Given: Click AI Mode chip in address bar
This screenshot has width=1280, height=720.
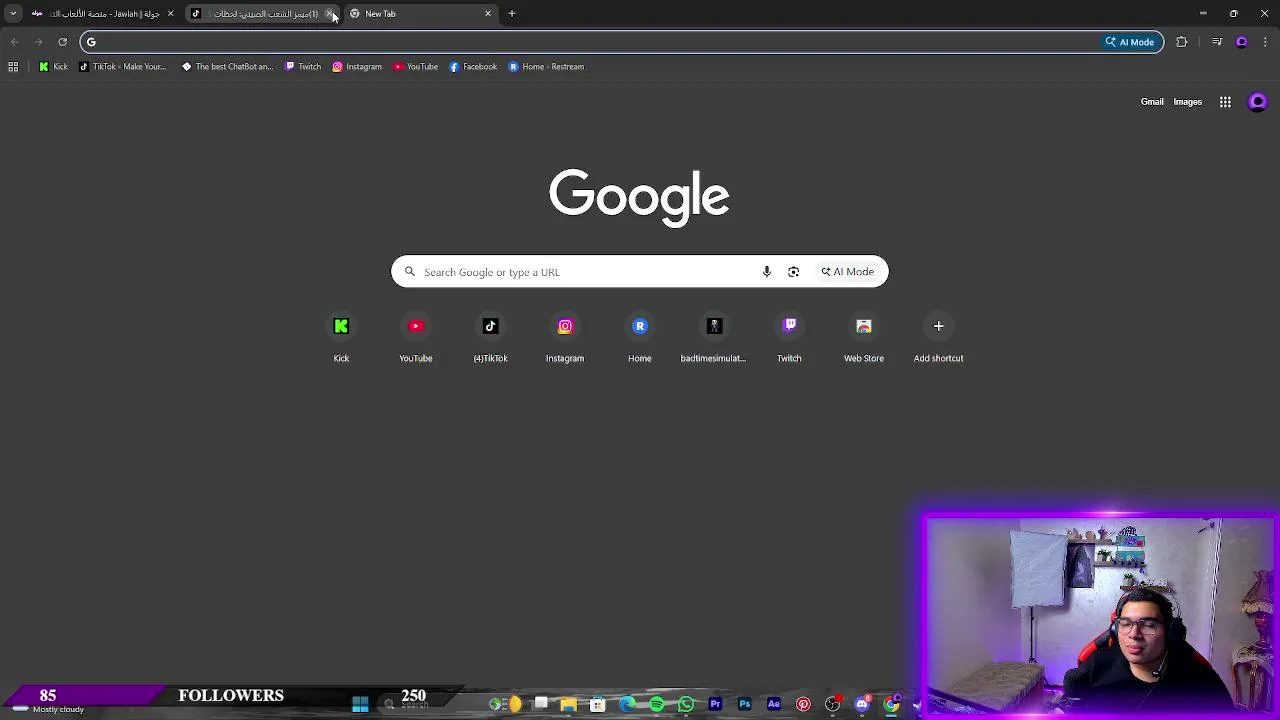Looking at the screenshot, I should [1130, 42].
